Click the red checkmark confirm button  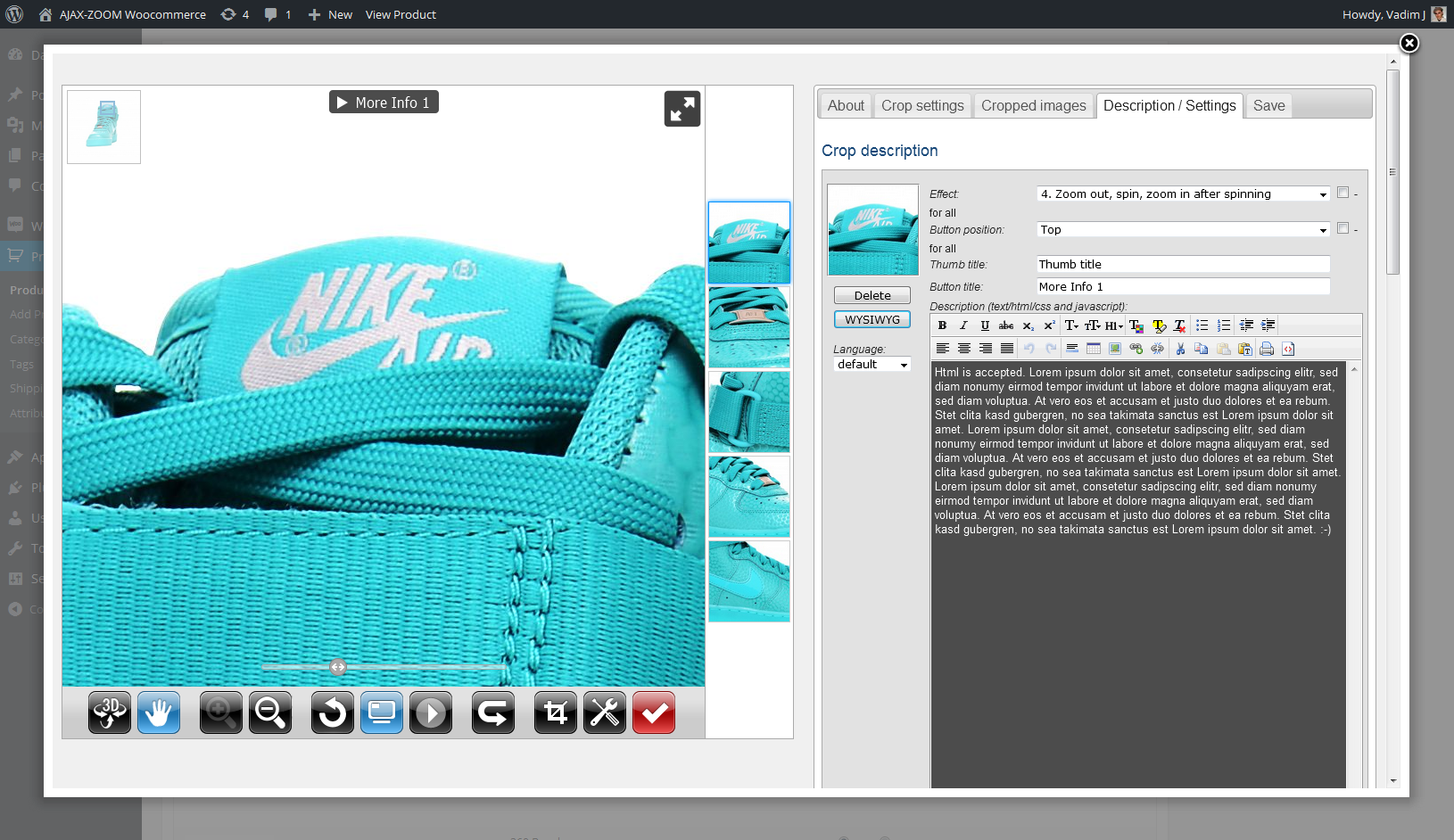pyautogui.click(x=654, y=712)
